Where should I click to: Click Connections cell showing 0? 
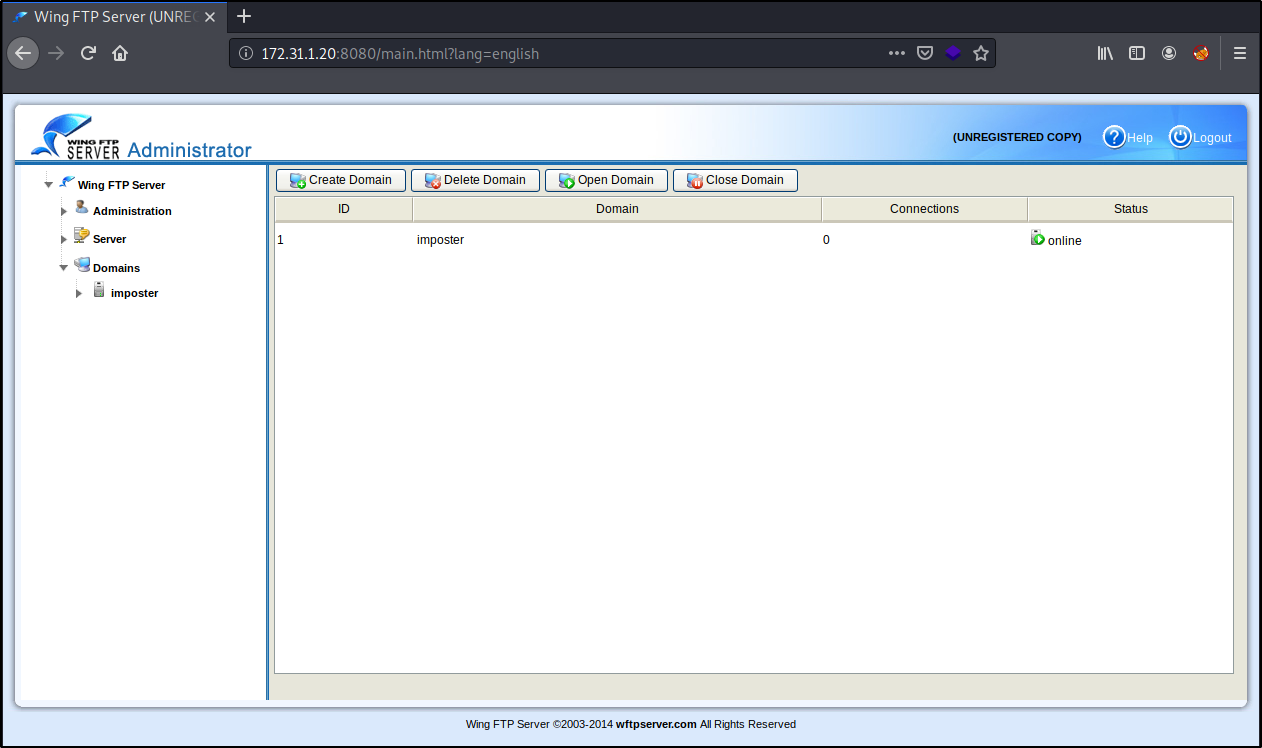(826, 240)
